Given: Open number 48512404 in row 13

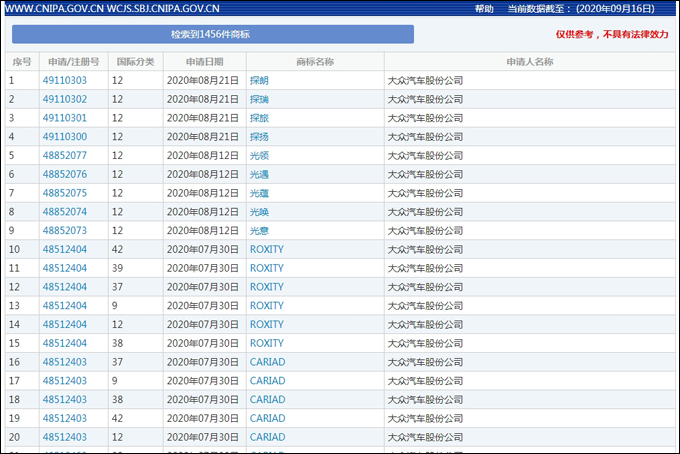Looking at the screenshot, I should (65, 306).
